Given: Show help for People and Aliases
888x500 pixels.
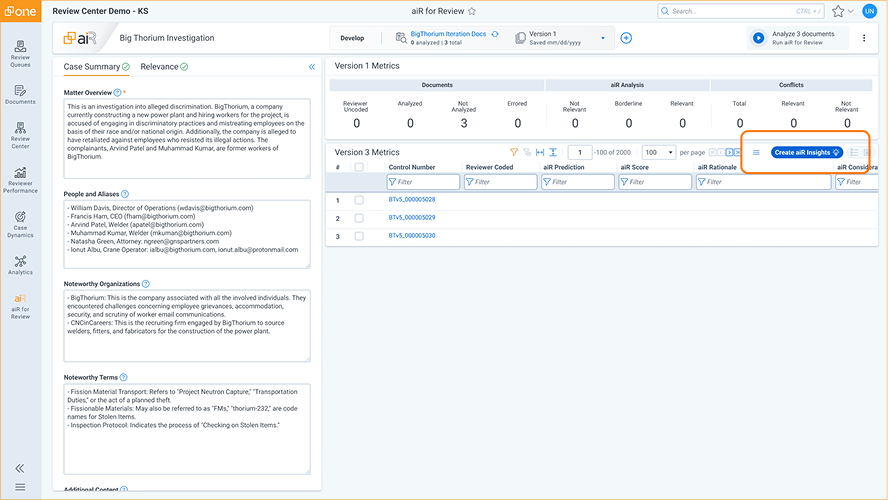Looking at the screenshot, I should tap(125, 194).
